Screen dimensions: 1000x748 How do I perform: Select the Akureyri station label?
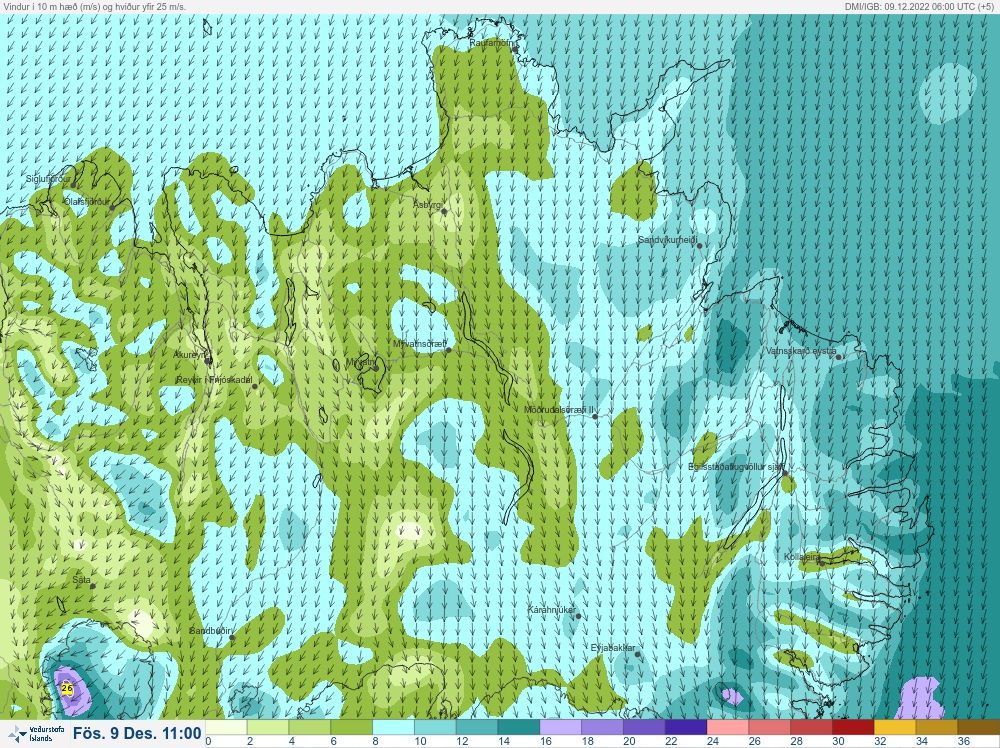[x=190, y=355]
